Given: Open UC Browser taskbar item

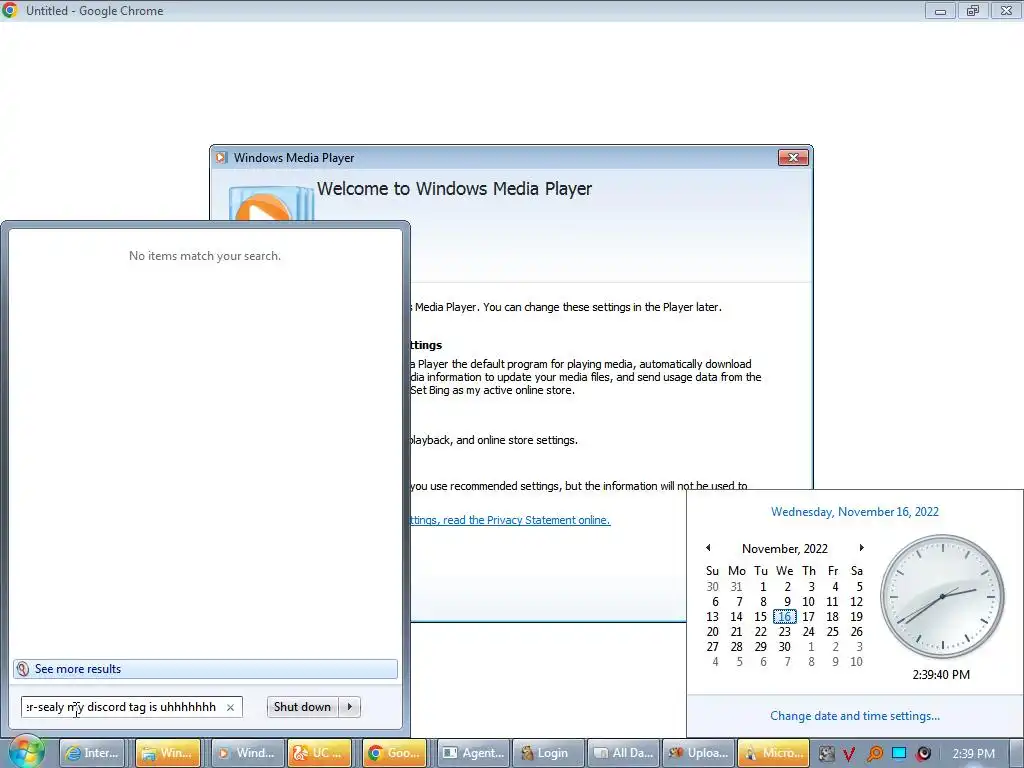Looking at the screenshot, I should [320, 753].
